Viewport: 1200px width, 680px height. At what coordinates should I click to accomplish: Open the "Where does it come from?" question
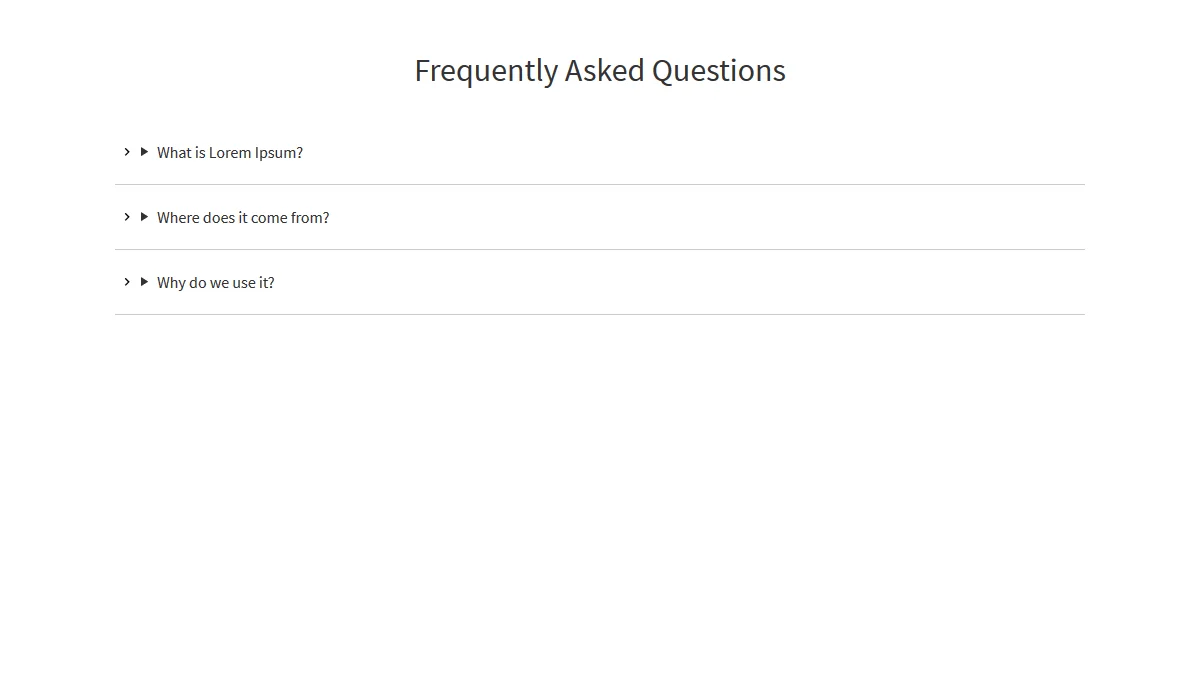[x=243, y=218]
